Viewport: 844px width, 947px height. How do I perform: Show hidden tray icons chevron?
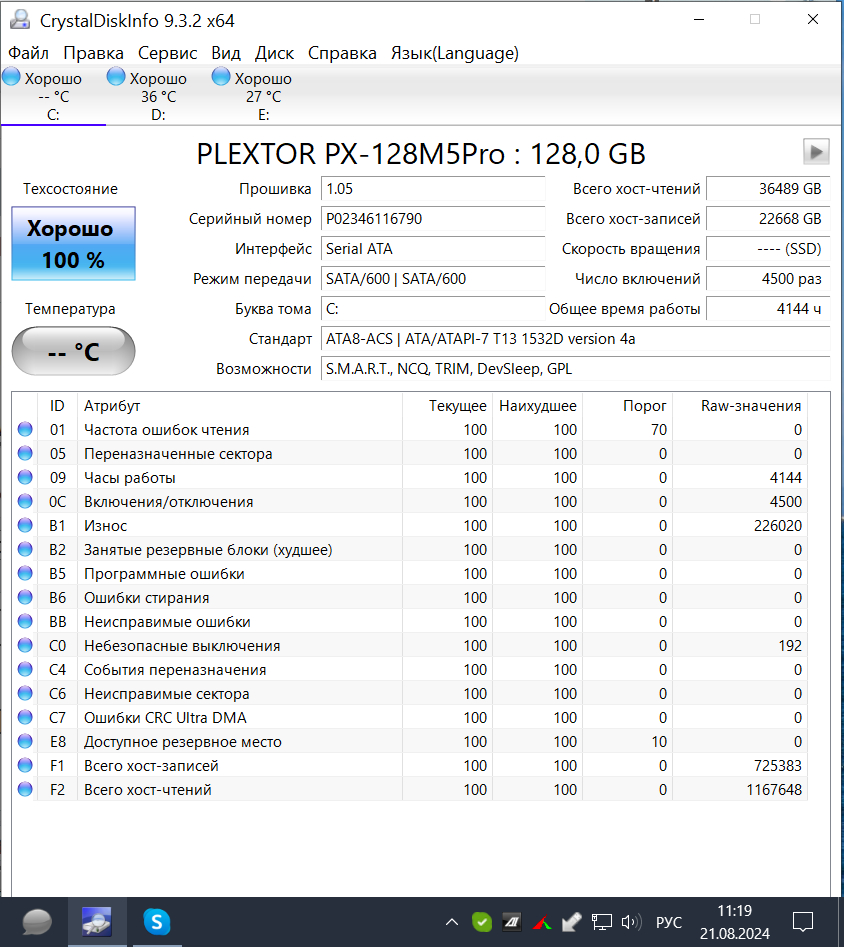[x=451, y=922]
